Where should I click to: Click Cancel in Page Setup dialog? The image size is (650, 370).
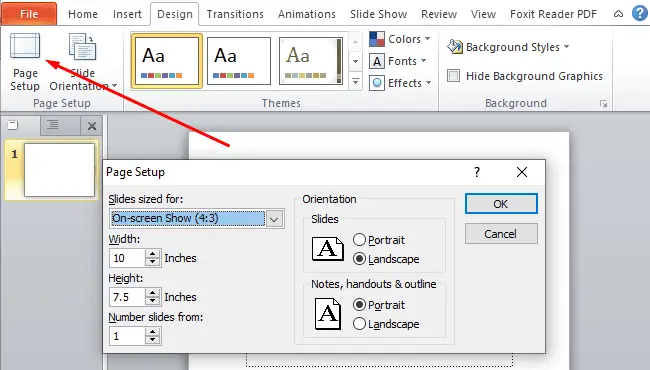[x=501, y=234]
